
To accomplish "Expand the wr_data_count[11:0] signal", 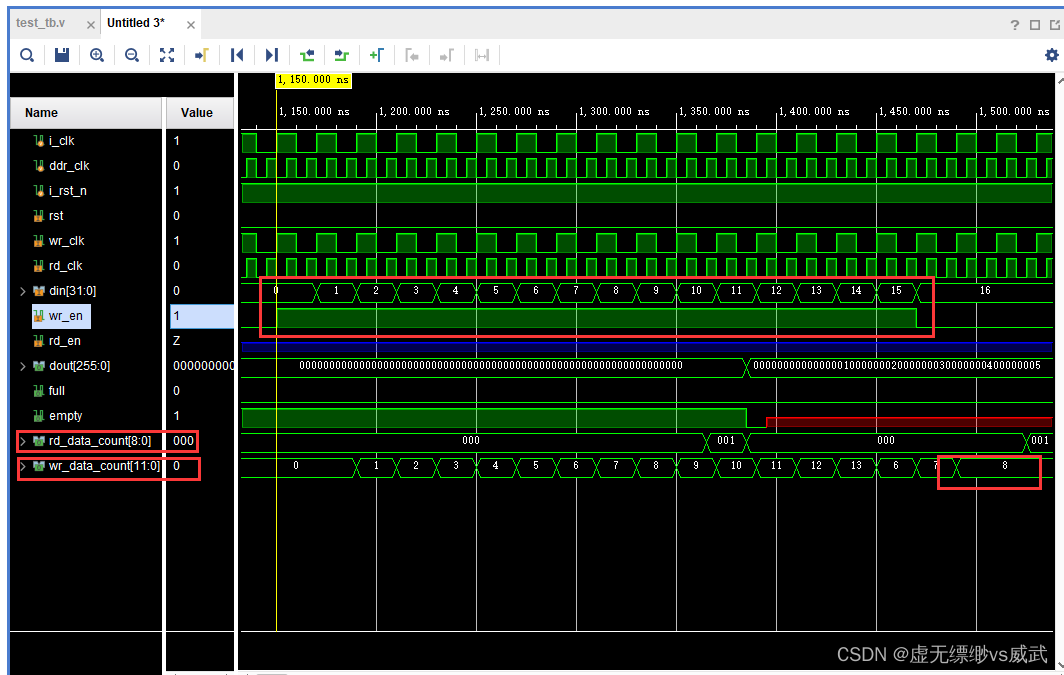I will pos(23,466).
